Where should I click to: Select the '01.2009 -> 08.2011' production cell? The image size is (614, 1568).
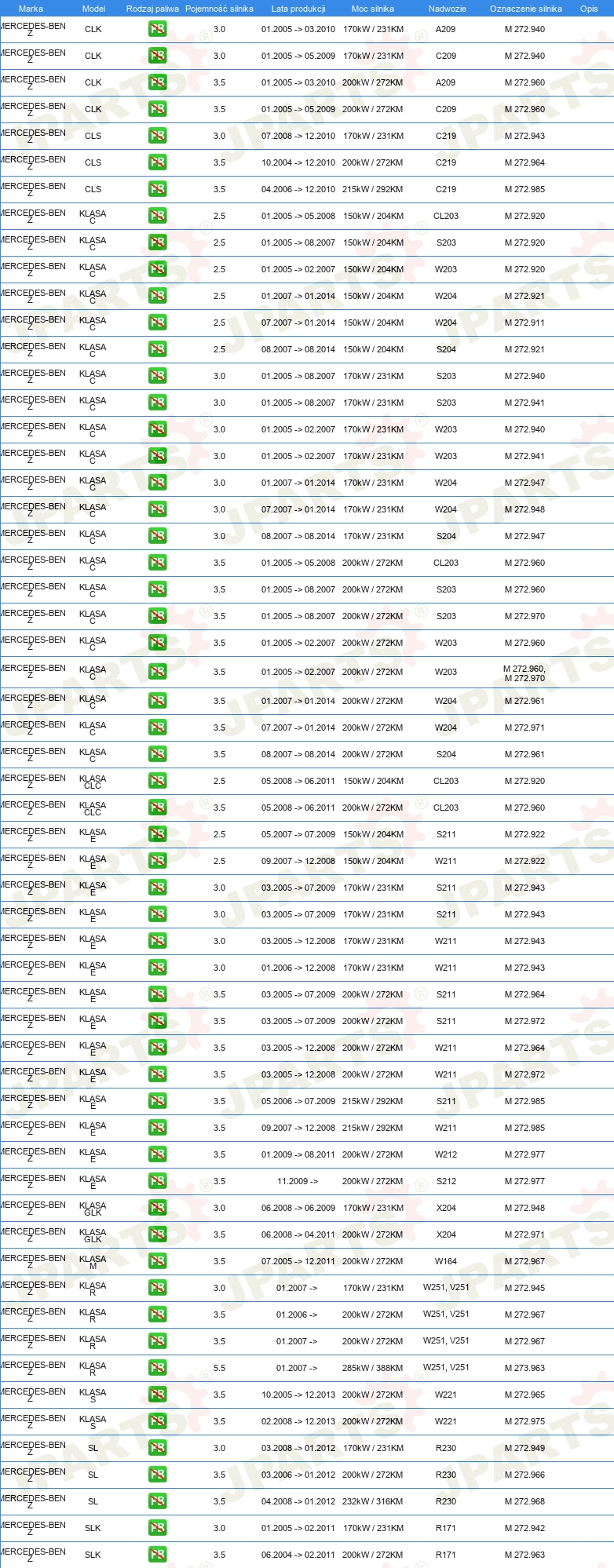298,1154
